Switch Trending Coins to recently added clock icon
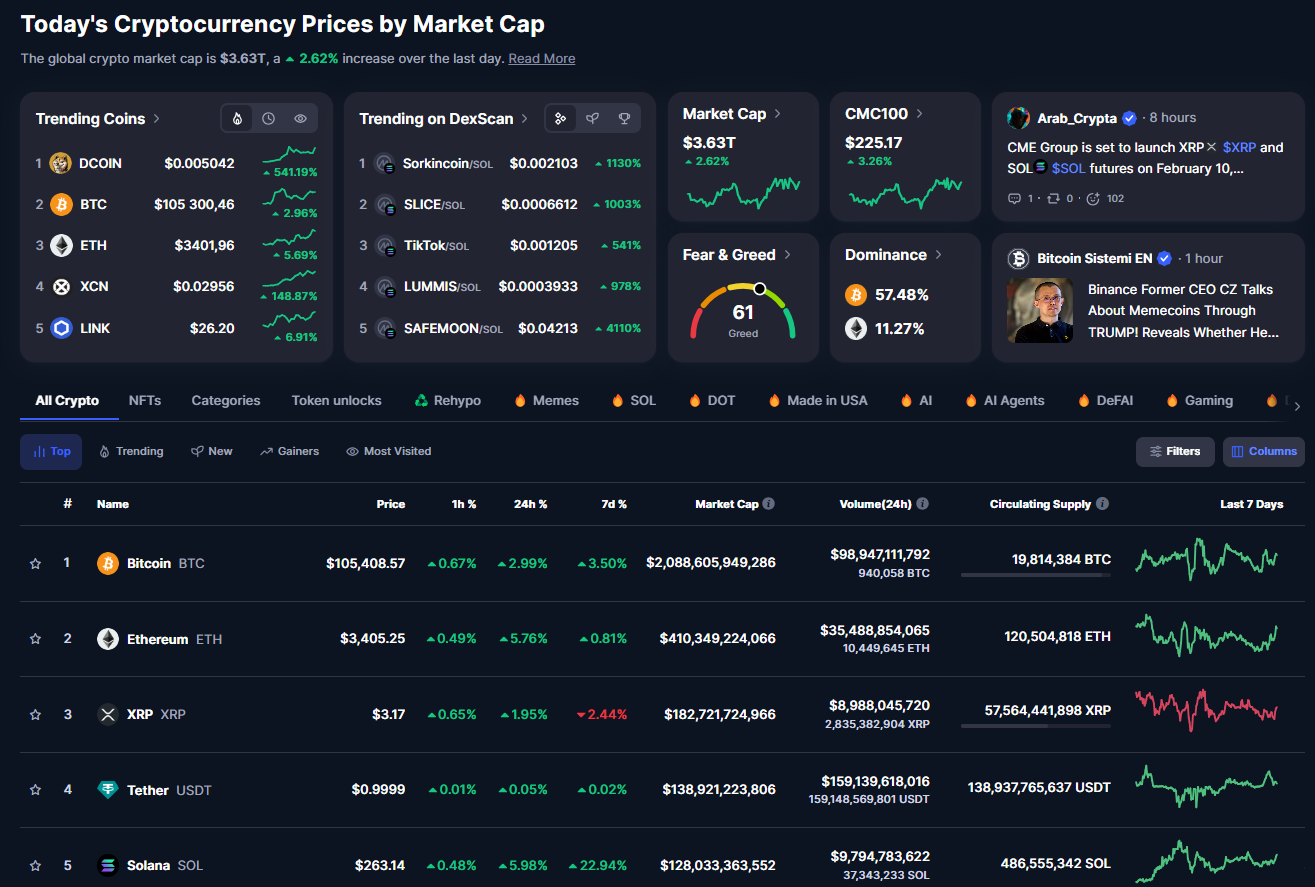The width and height of the screenshot is (1315, 887). (x=269, y=118)
